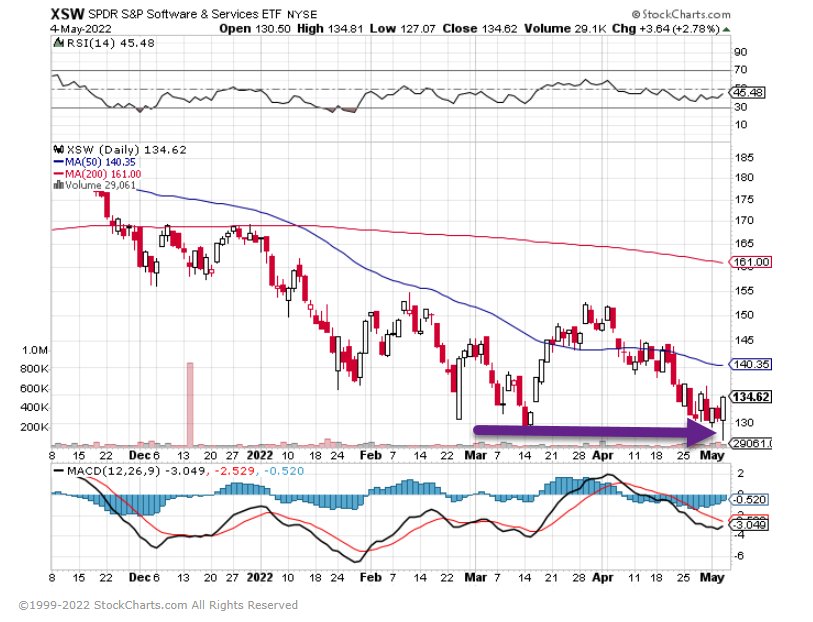
Task: Click the Feb label under the price chart
Action: pyautogui.click(x=371, y=456)
